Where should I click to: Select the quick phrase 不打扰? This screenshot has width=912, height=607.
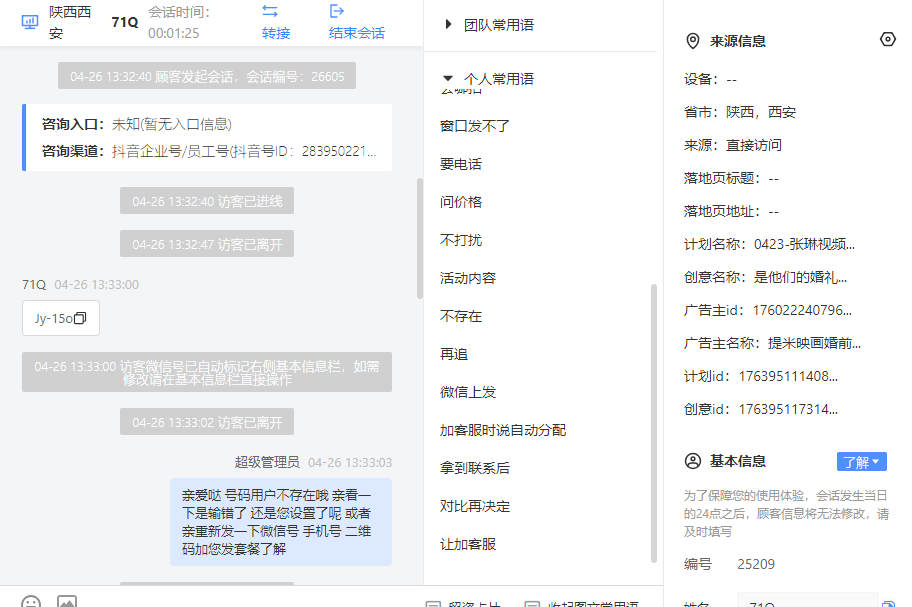pos(461,240)
